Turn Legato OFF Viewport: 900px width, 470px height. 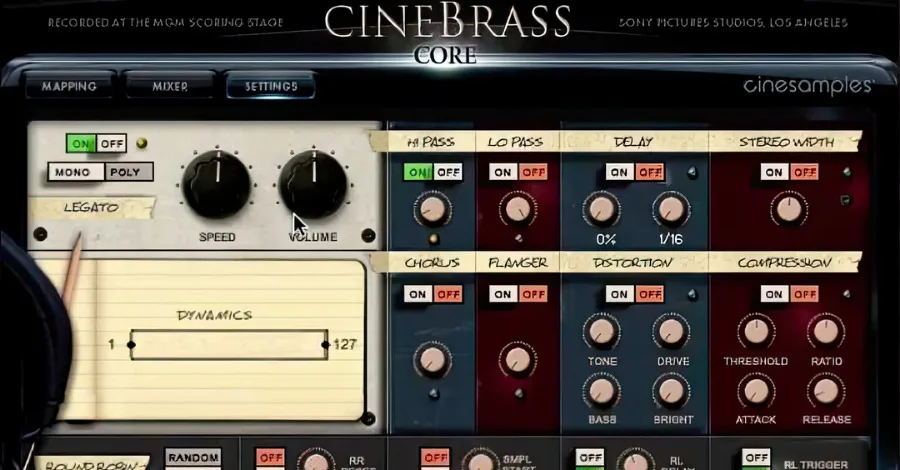point(111,143)
